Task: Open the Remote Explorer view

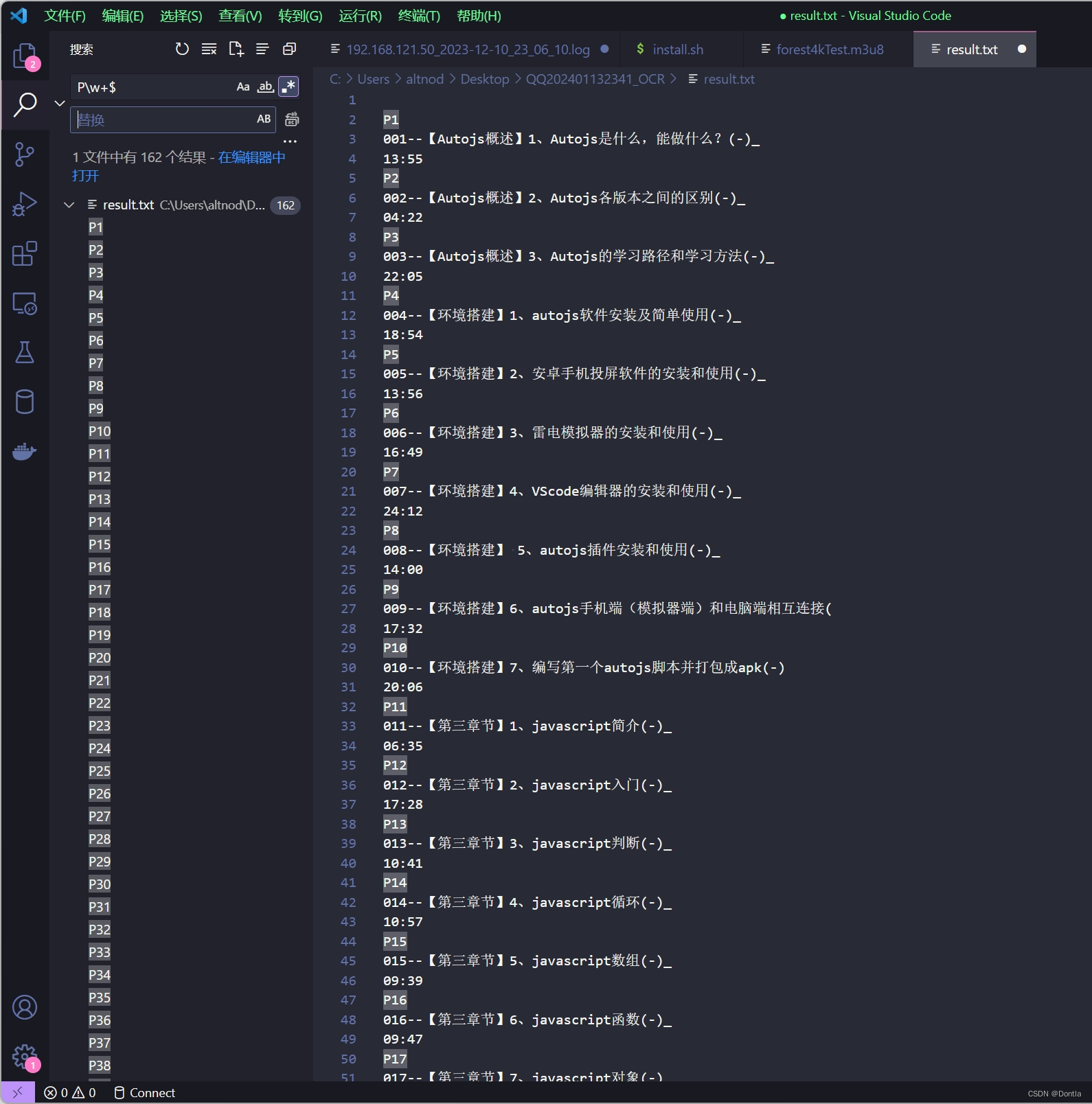Action: [25, 303]
